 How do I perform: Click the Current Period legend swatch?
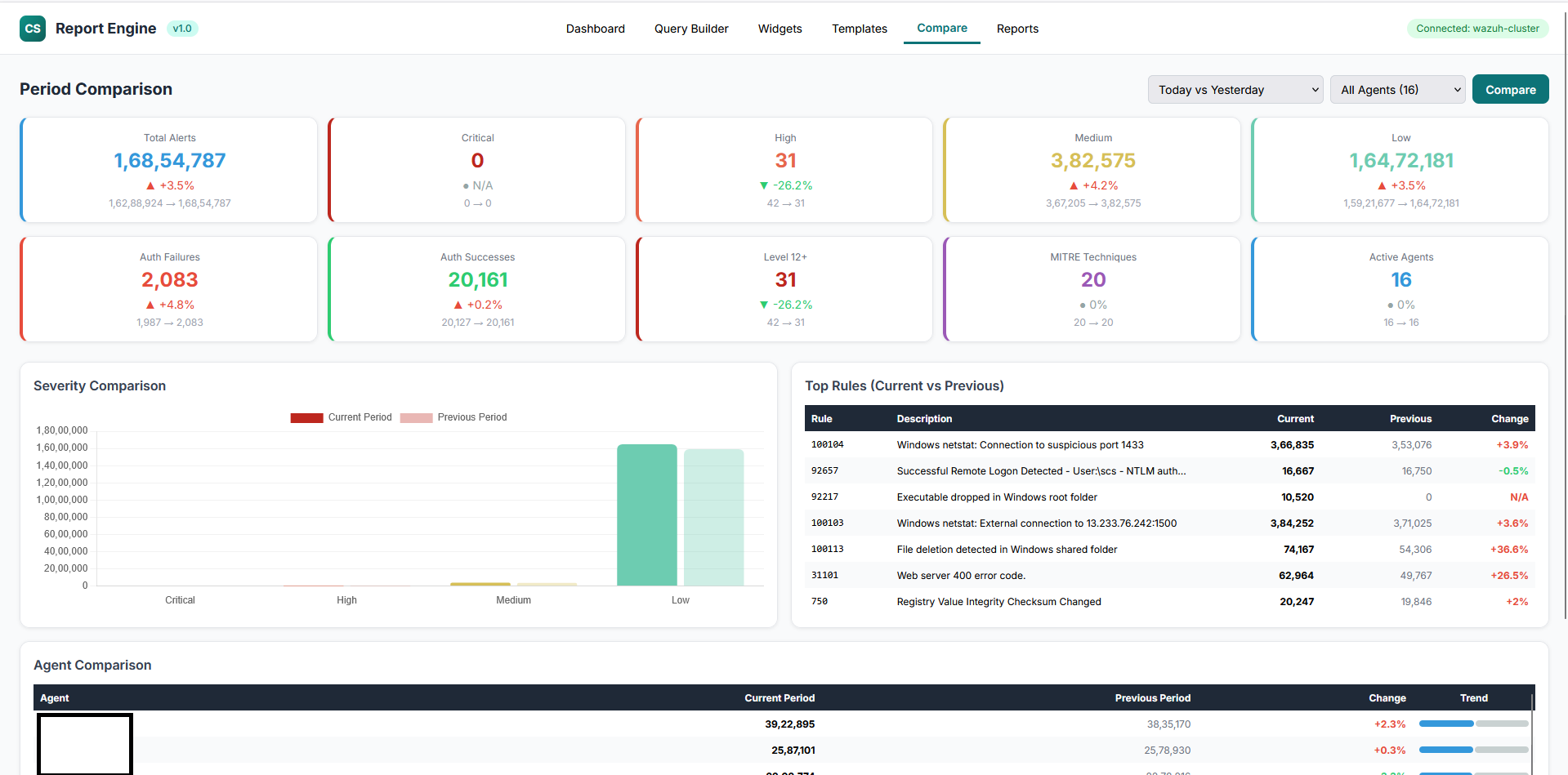tap(306, 417)
